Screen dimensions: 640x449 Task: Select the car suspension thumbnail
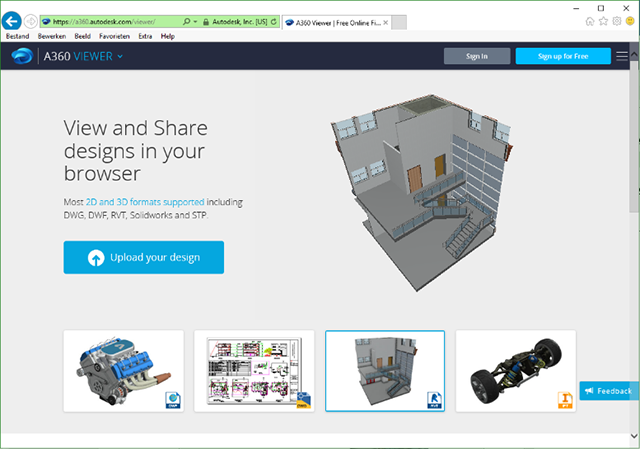(516, 371)
